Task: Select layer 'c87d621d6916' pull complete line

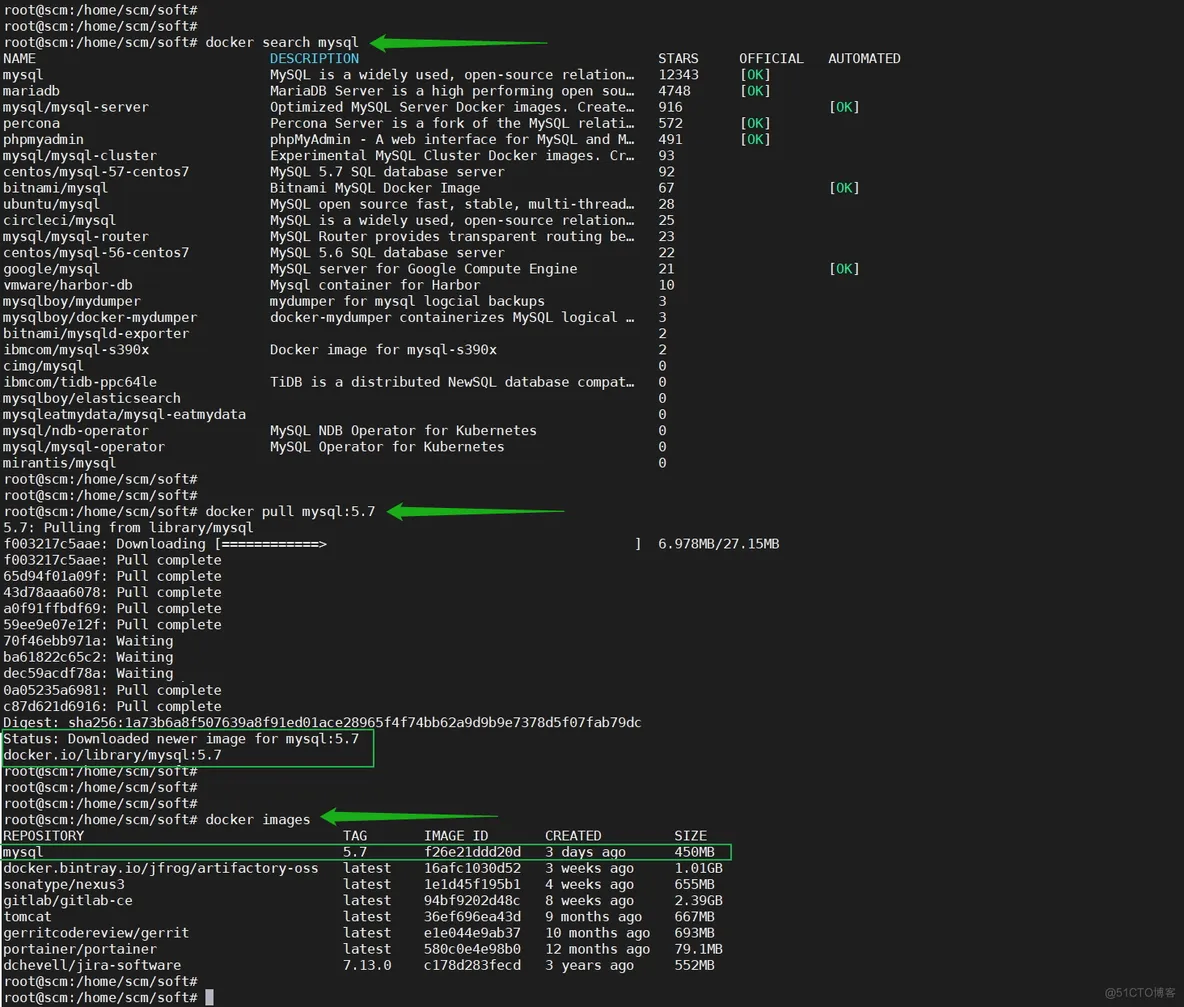Action: (113, 707)
